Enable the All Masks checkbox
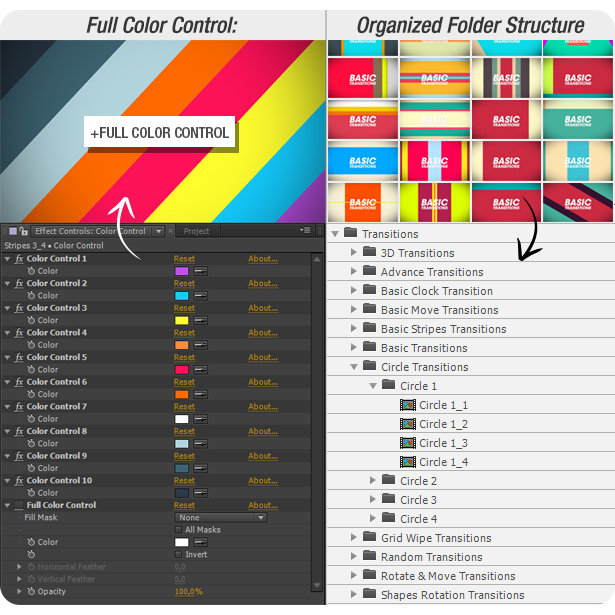 (179, 530)
